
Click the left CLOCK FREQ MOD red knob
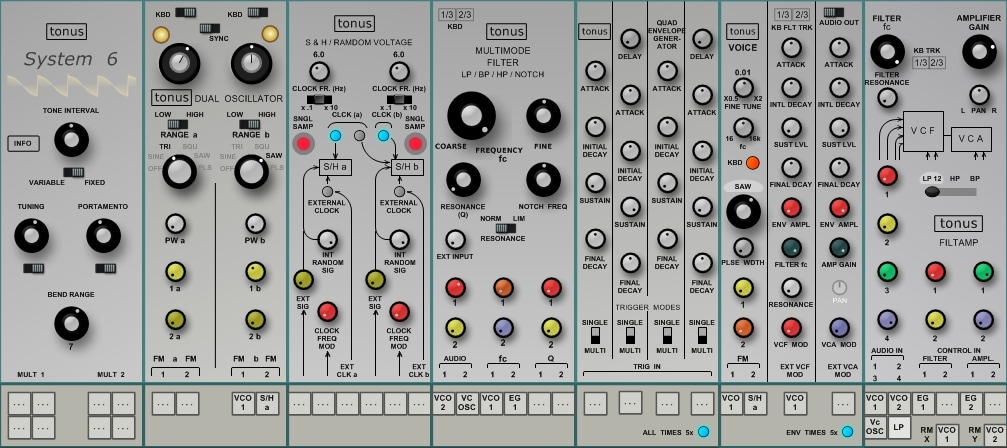click(328, 312)
